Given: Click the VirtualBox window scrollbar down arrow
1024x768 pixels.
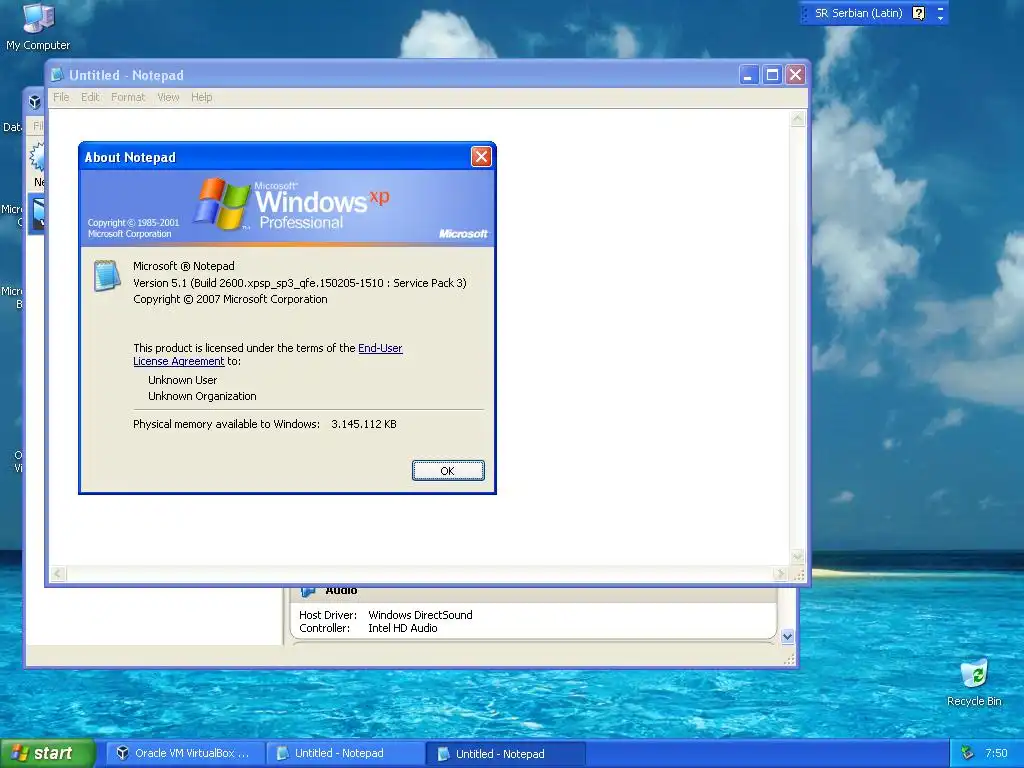Looking at the screenshot, I should click(x=787, y=636).
